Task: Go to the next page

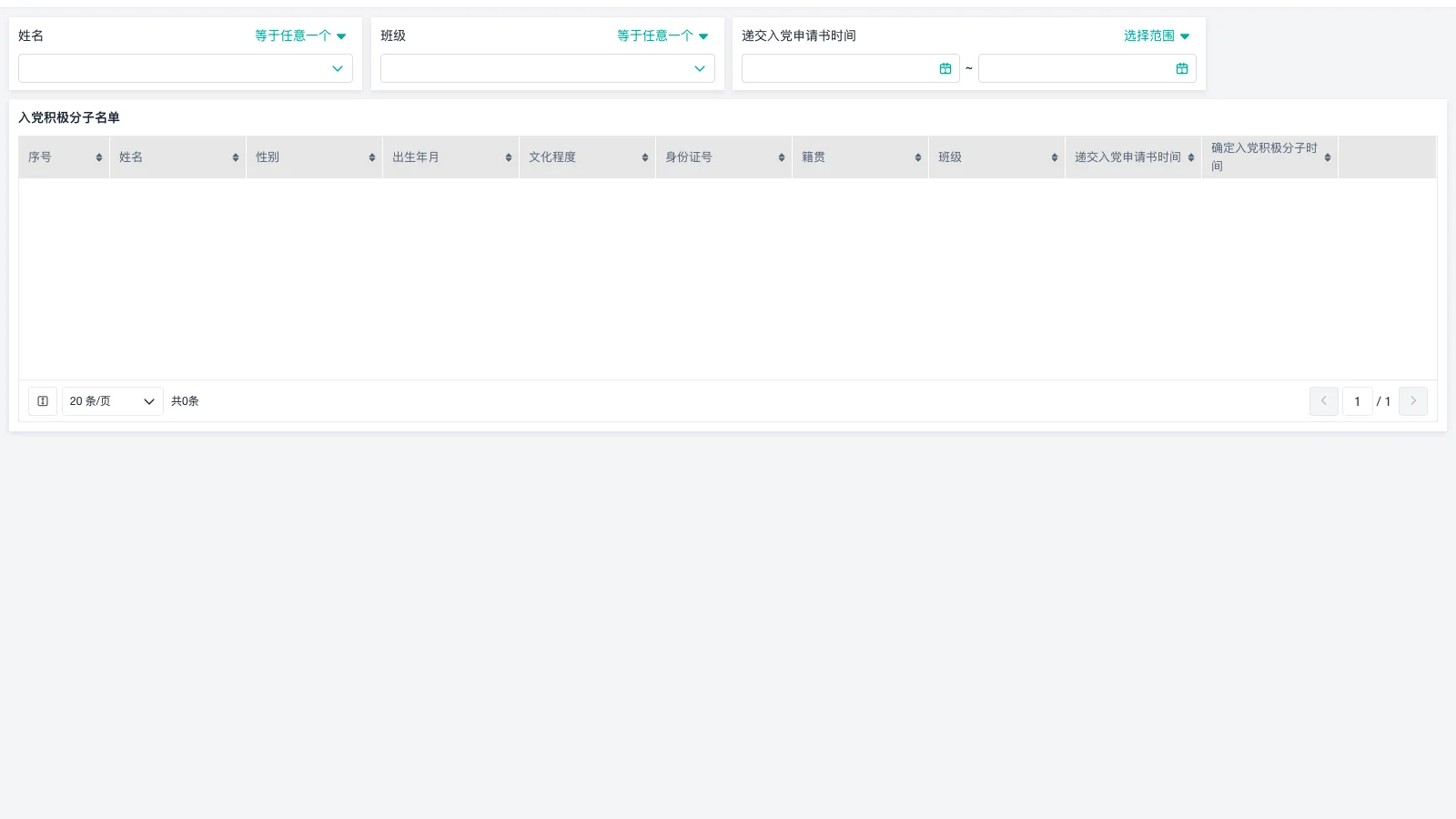Action: click(1413, 401)
